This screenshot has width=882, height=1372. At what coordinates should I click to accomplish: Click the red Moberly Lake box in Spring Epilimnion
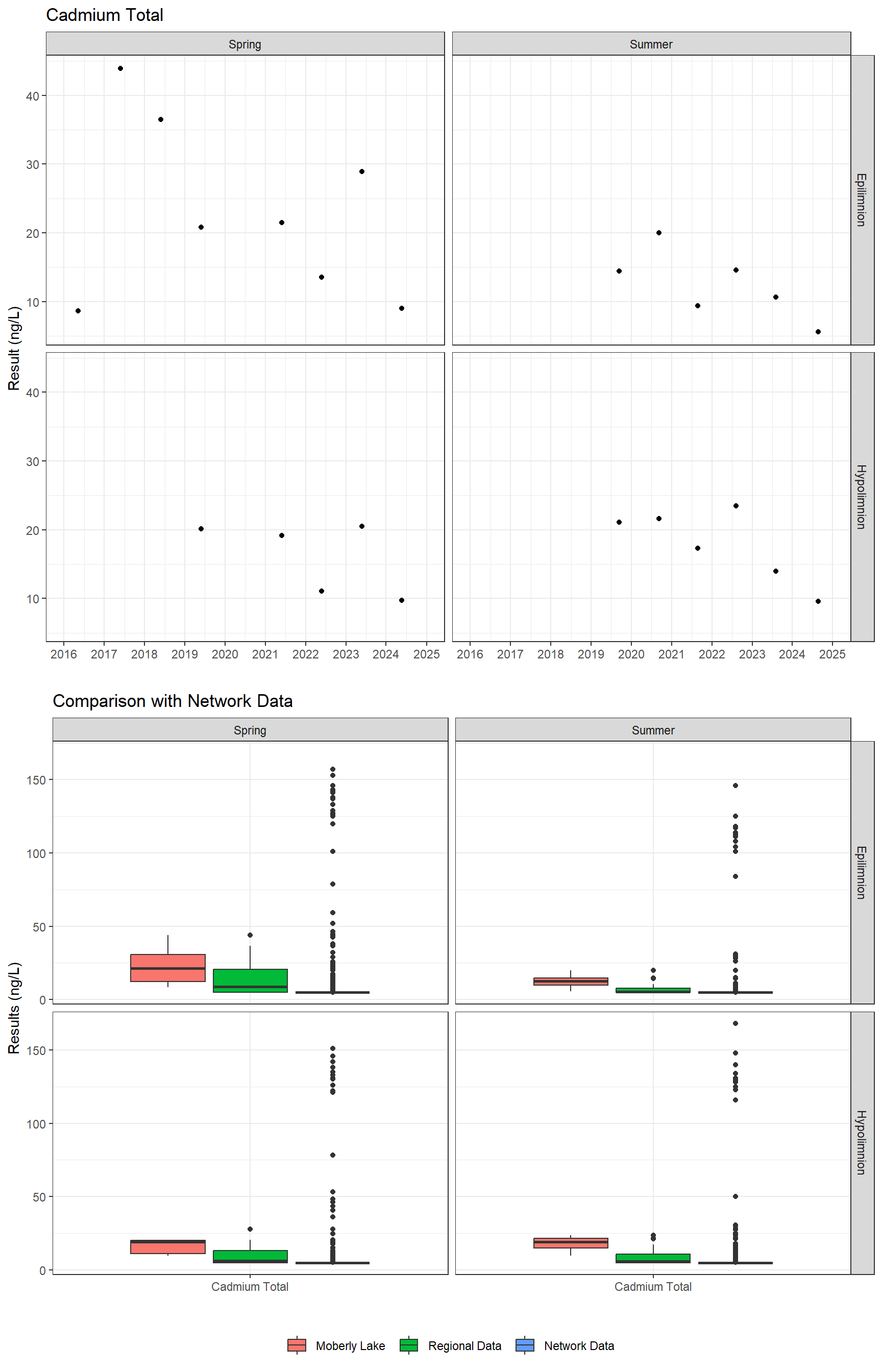pyautogui.click(x=168, y=968)
